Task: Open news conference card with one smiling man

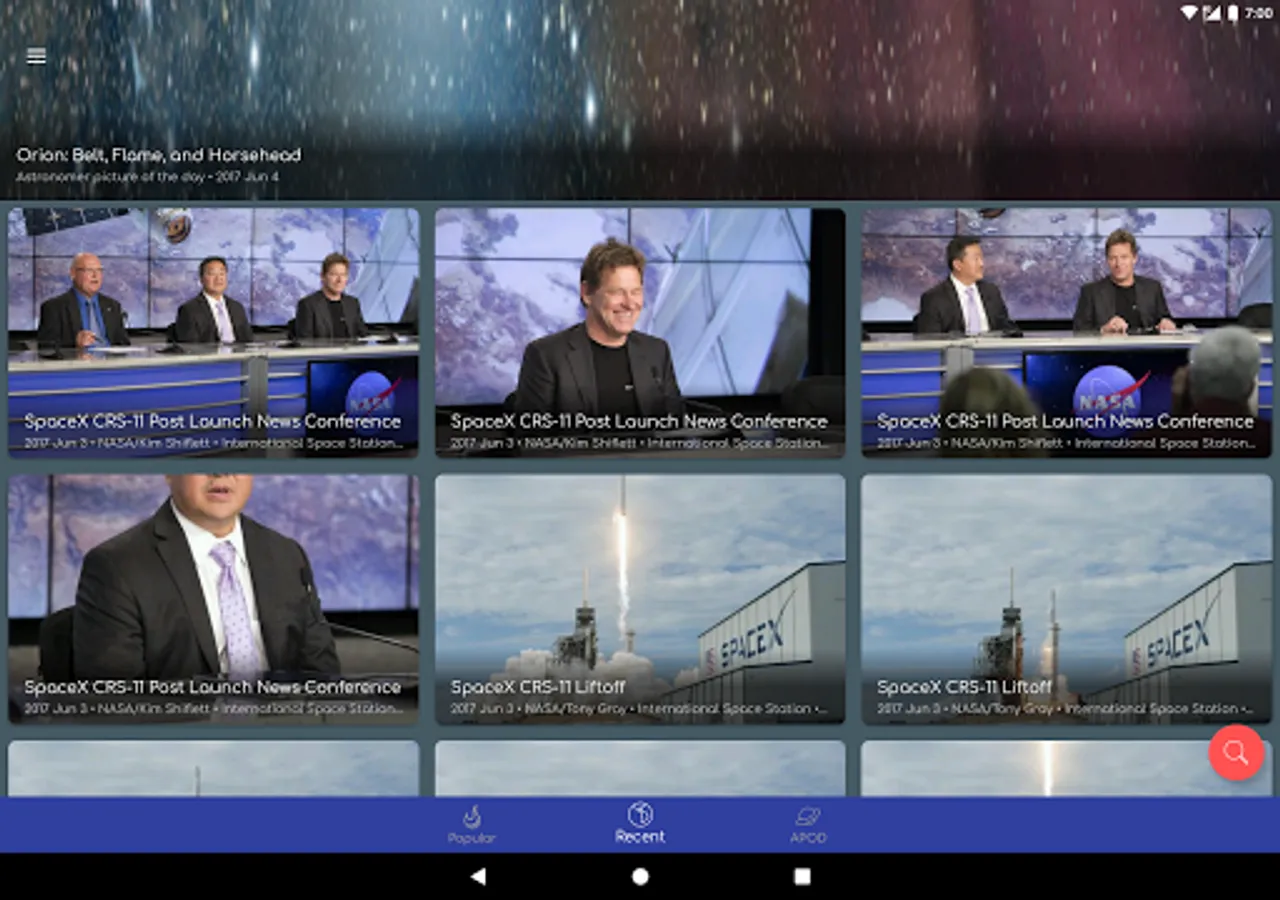Action: [x=640, y=333]
